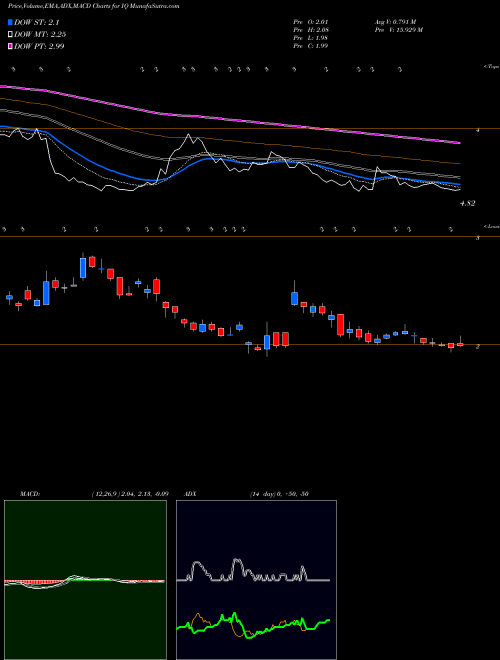Select the 'DOW ST: 2.1' legend label

click(x=37, y=23)
